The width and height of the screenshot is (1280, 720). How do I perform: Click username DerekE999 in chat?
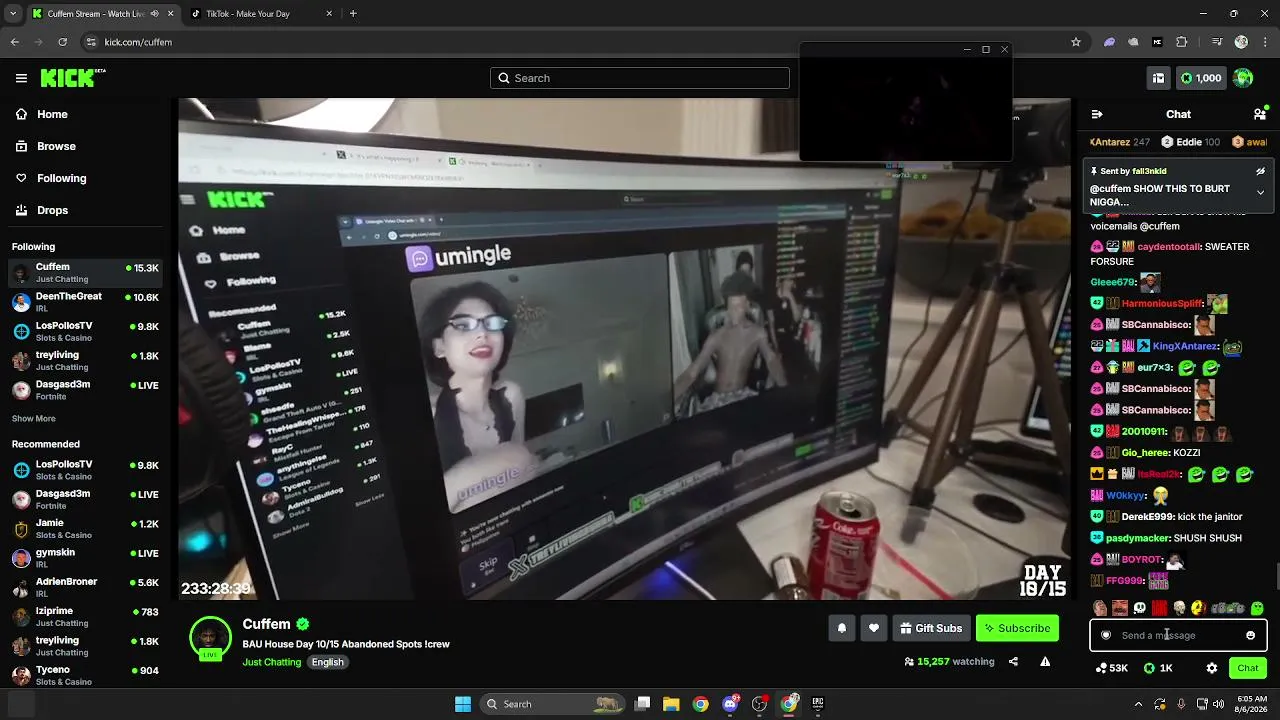(1147, 517)
